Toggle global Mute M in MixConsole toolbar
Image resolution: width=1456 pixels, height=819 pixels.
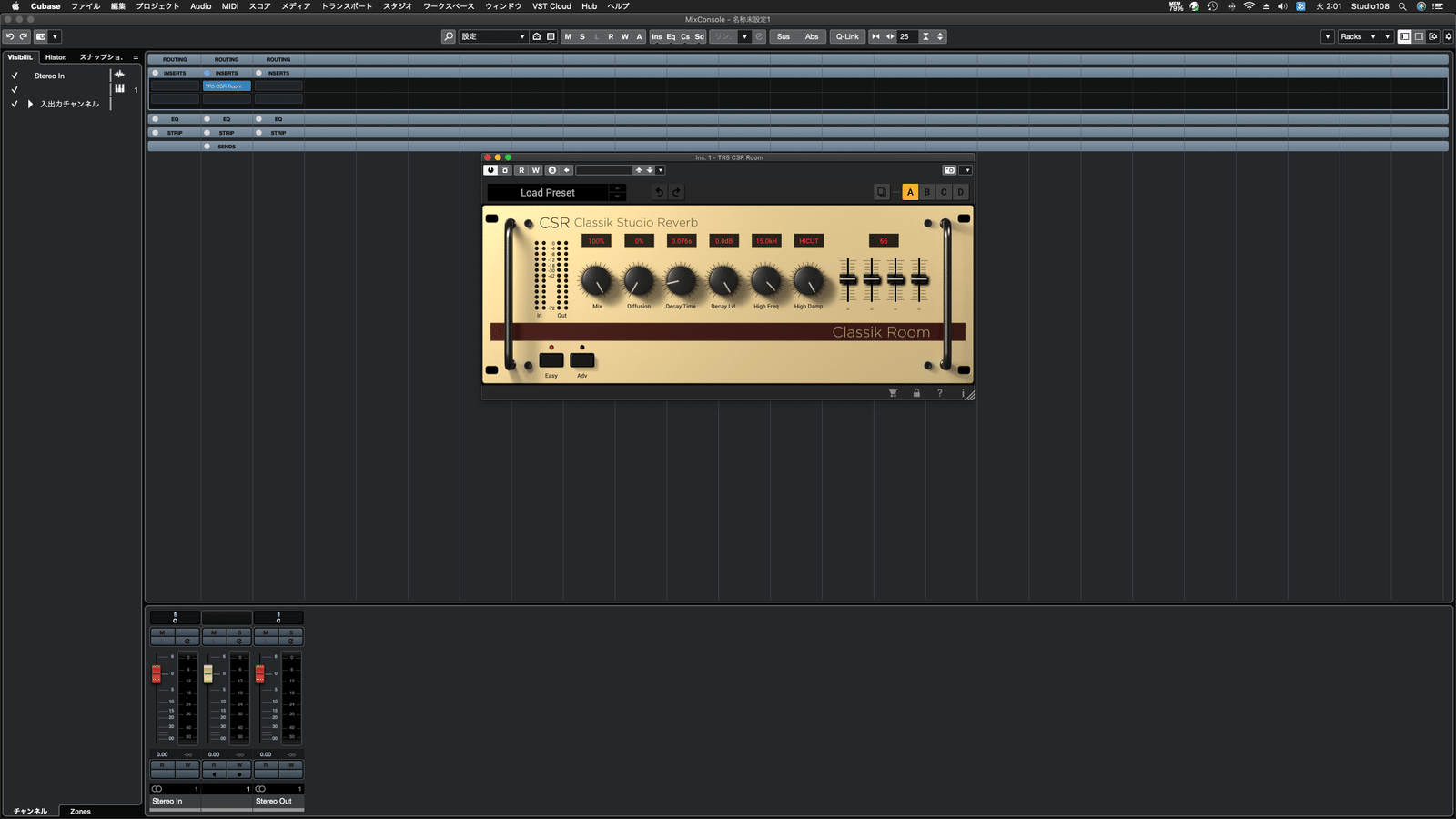[568, 36]
